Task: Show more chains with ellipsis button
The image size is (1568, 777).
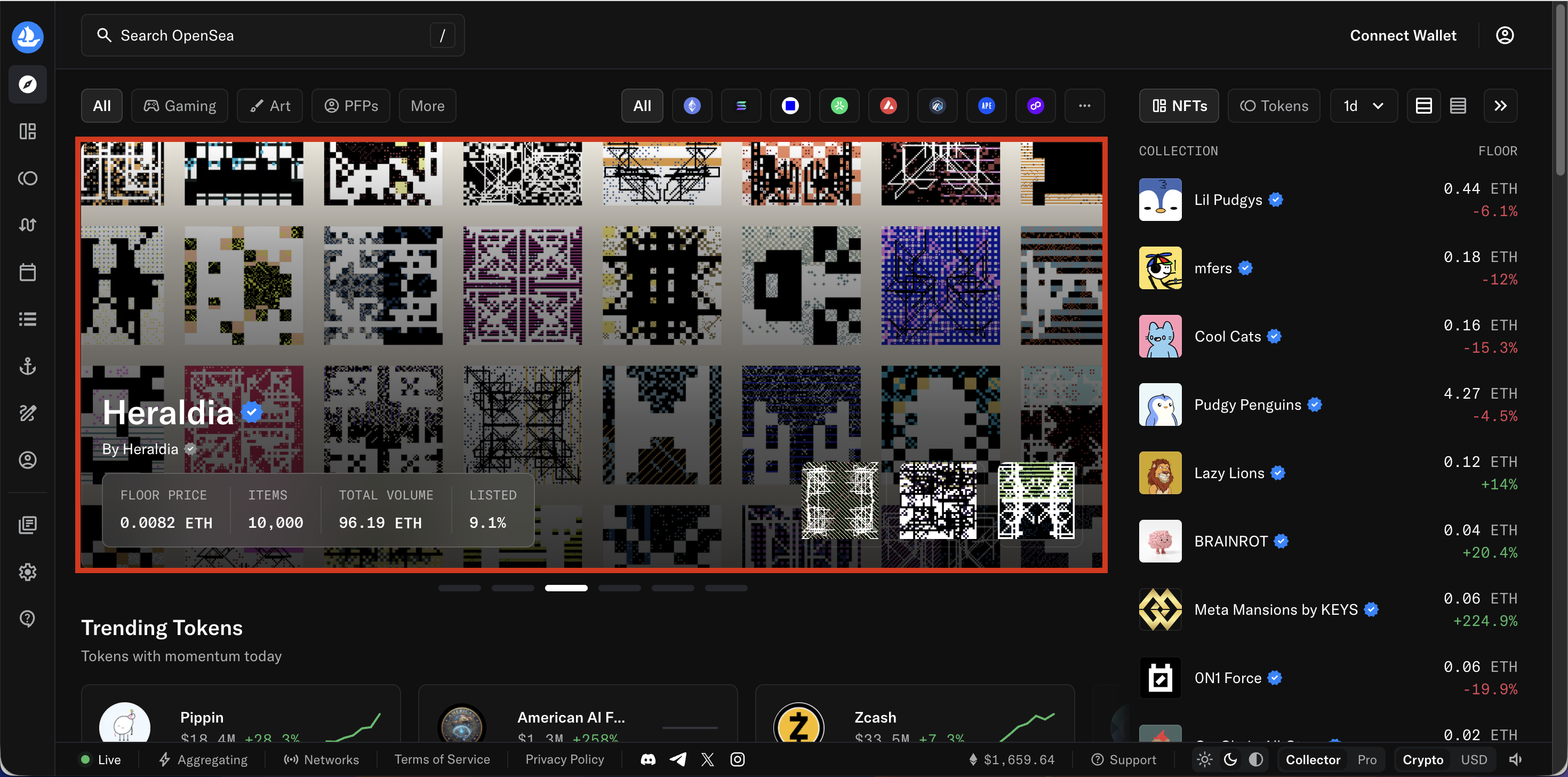Action: (x=1084, y=106)
